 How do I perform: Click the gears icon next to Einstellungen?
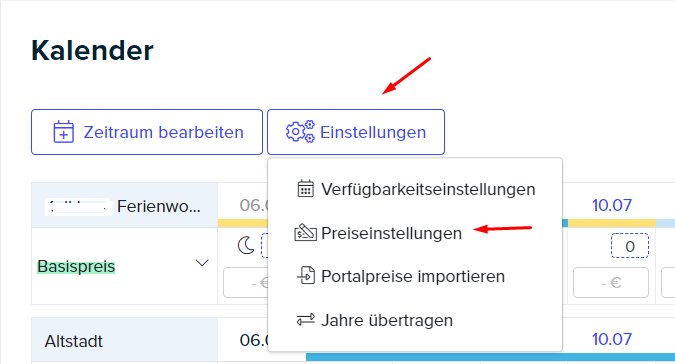[300, 132]
